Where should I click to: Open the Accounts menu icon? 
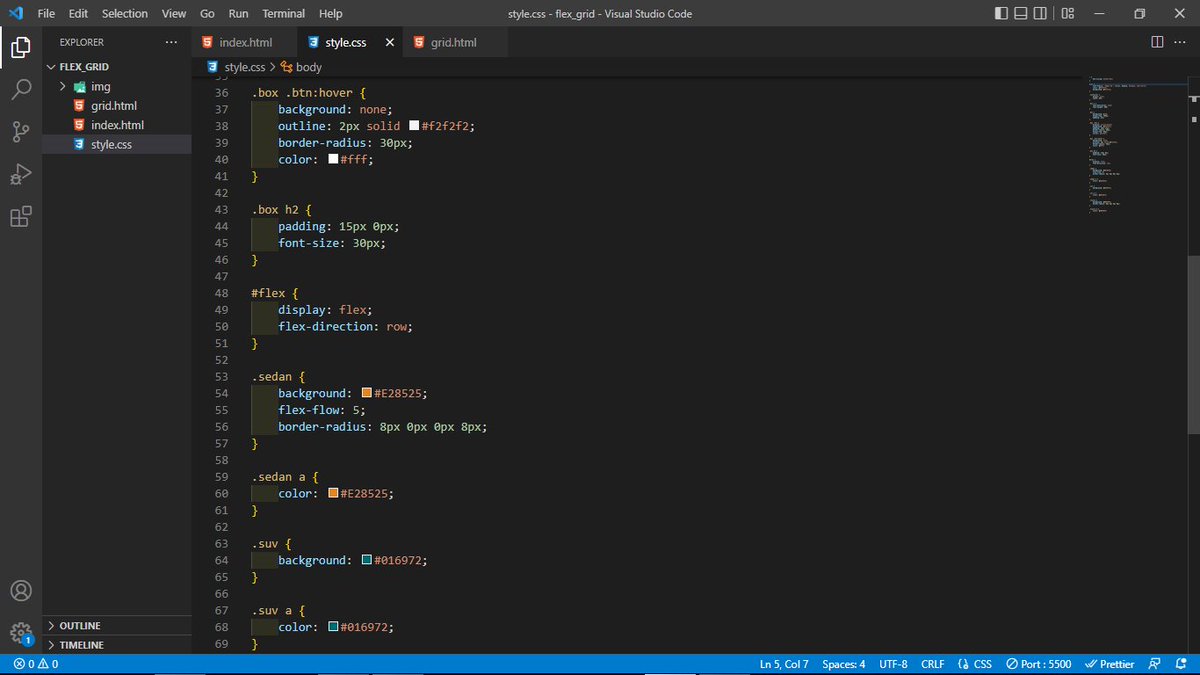click(20, 590)
